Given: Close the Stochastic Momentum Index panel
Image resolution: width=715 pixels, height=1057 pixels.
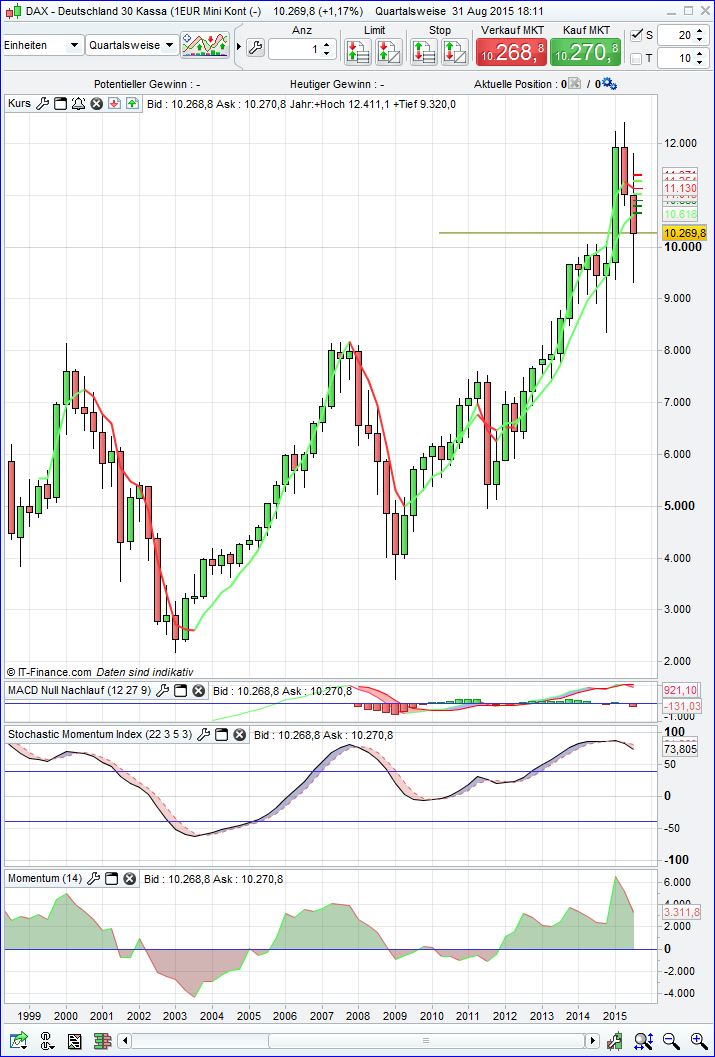Looking at the screenshot, I should pyautogui.click(x=239, y=735).
